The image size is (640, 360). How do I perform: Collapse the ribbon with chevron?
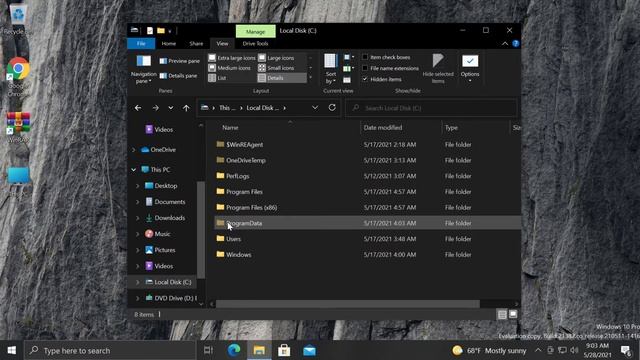505,43
